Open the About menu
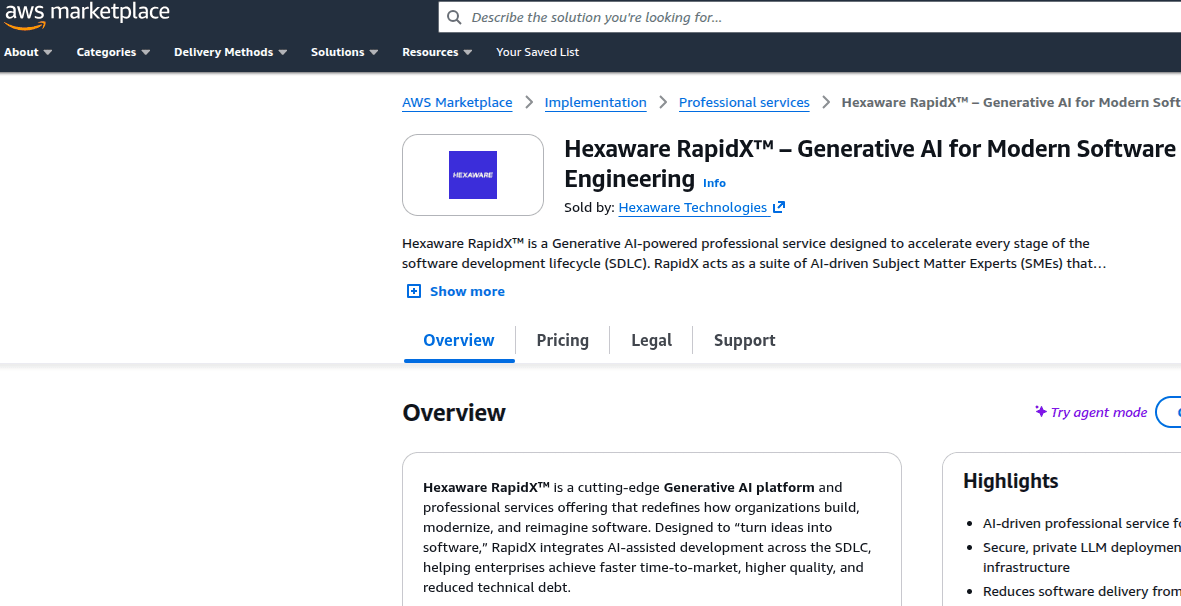 coord(28,52)
